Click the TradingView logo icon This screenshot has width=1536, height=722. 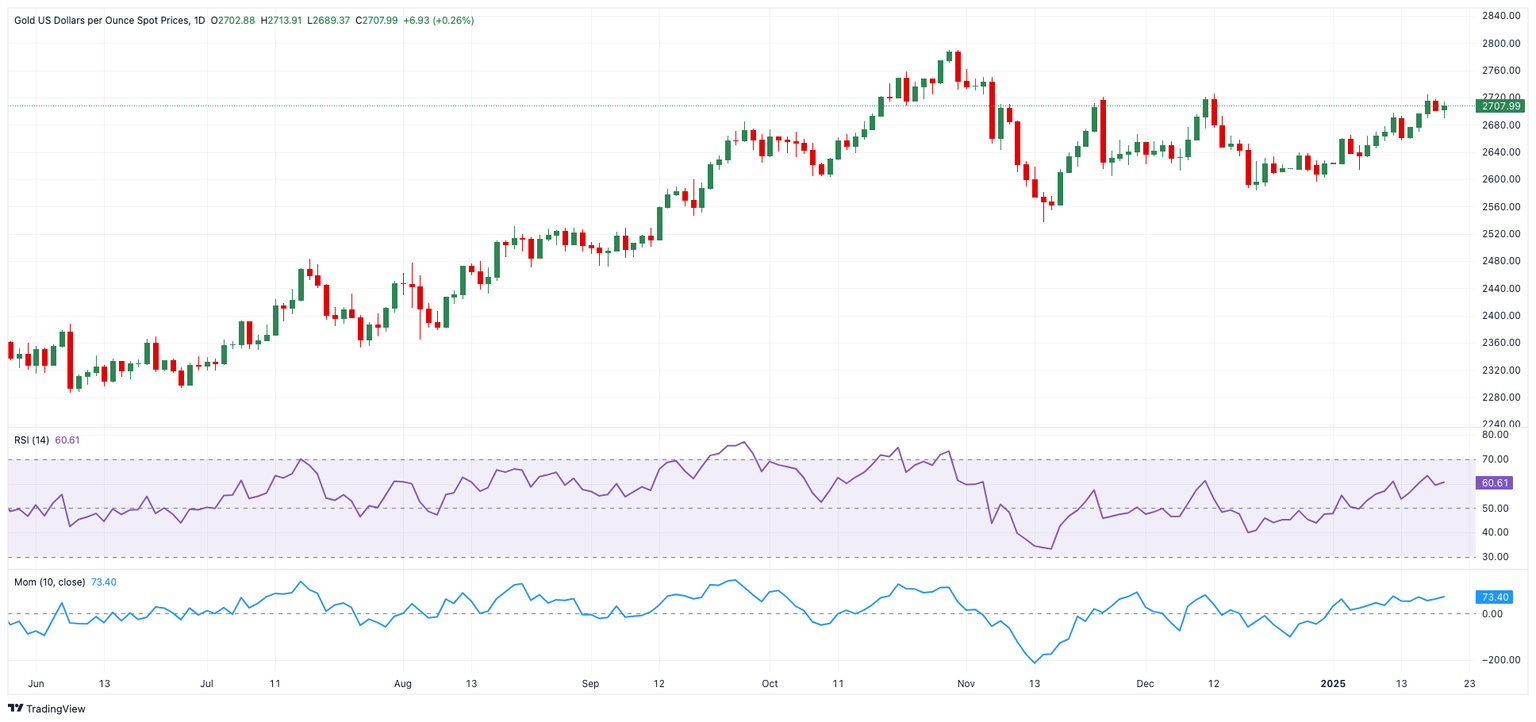[14, 709]
